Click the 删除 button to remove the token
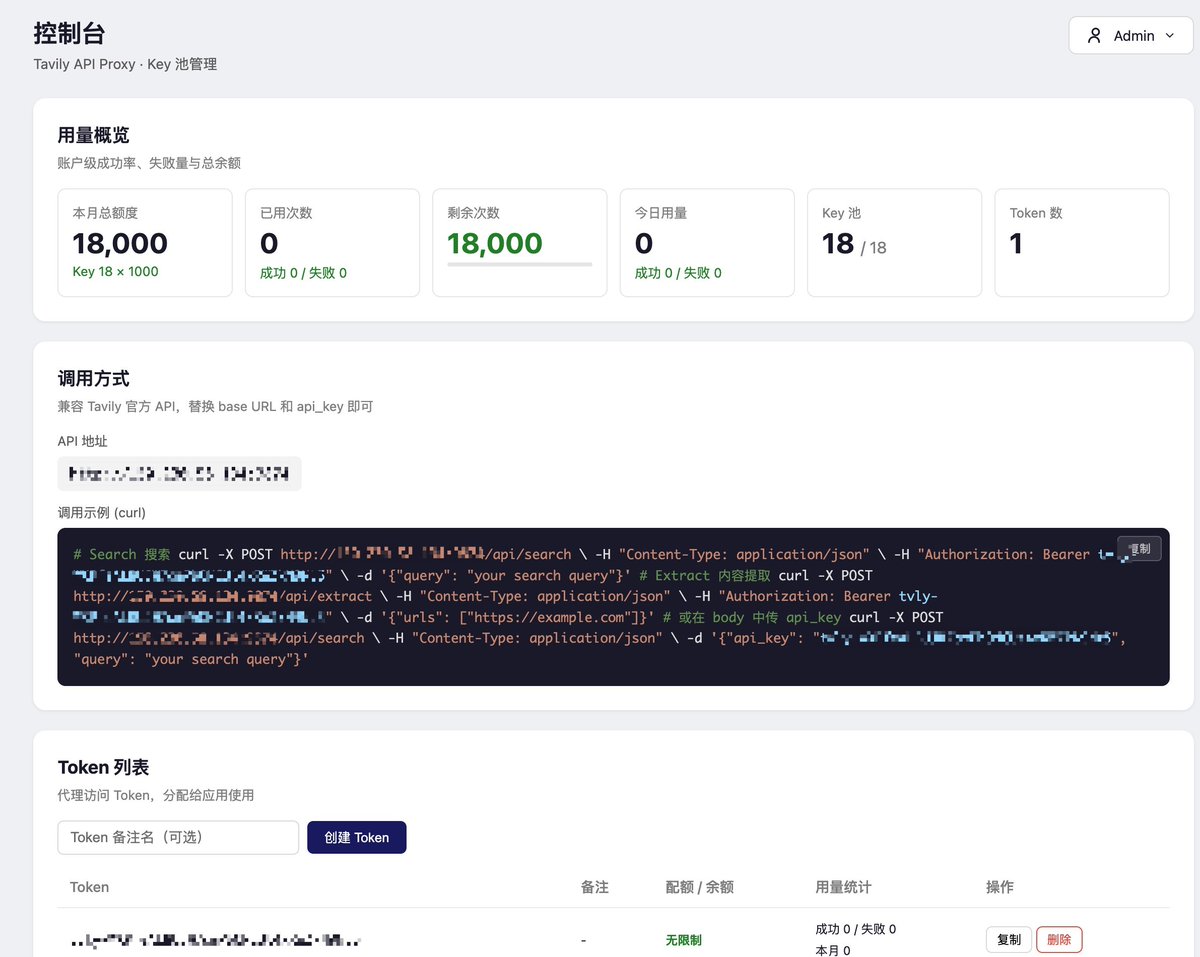 pyautogui.click(x=1059, y=939)
